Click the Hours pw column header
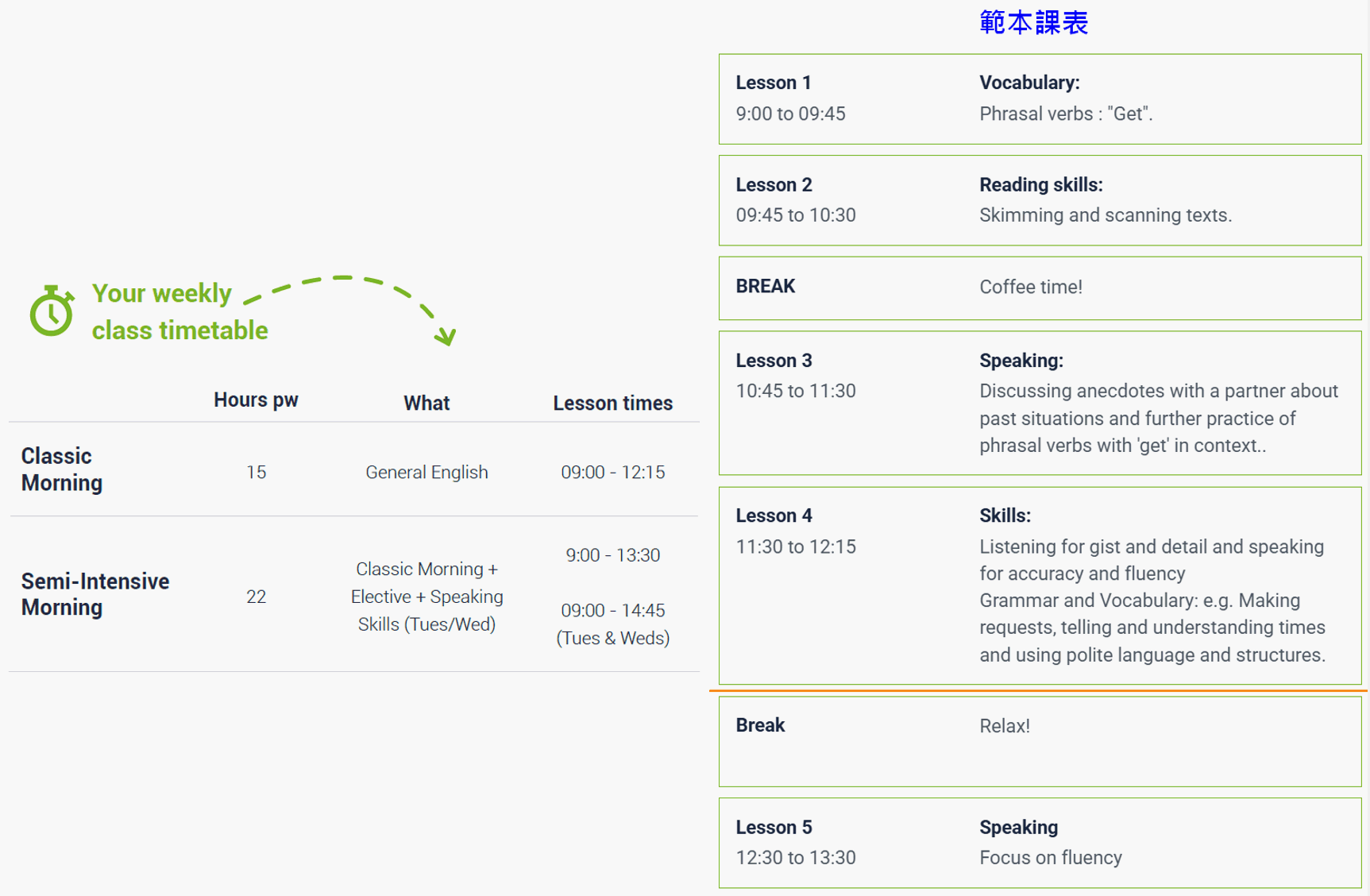 pos(256,400)
